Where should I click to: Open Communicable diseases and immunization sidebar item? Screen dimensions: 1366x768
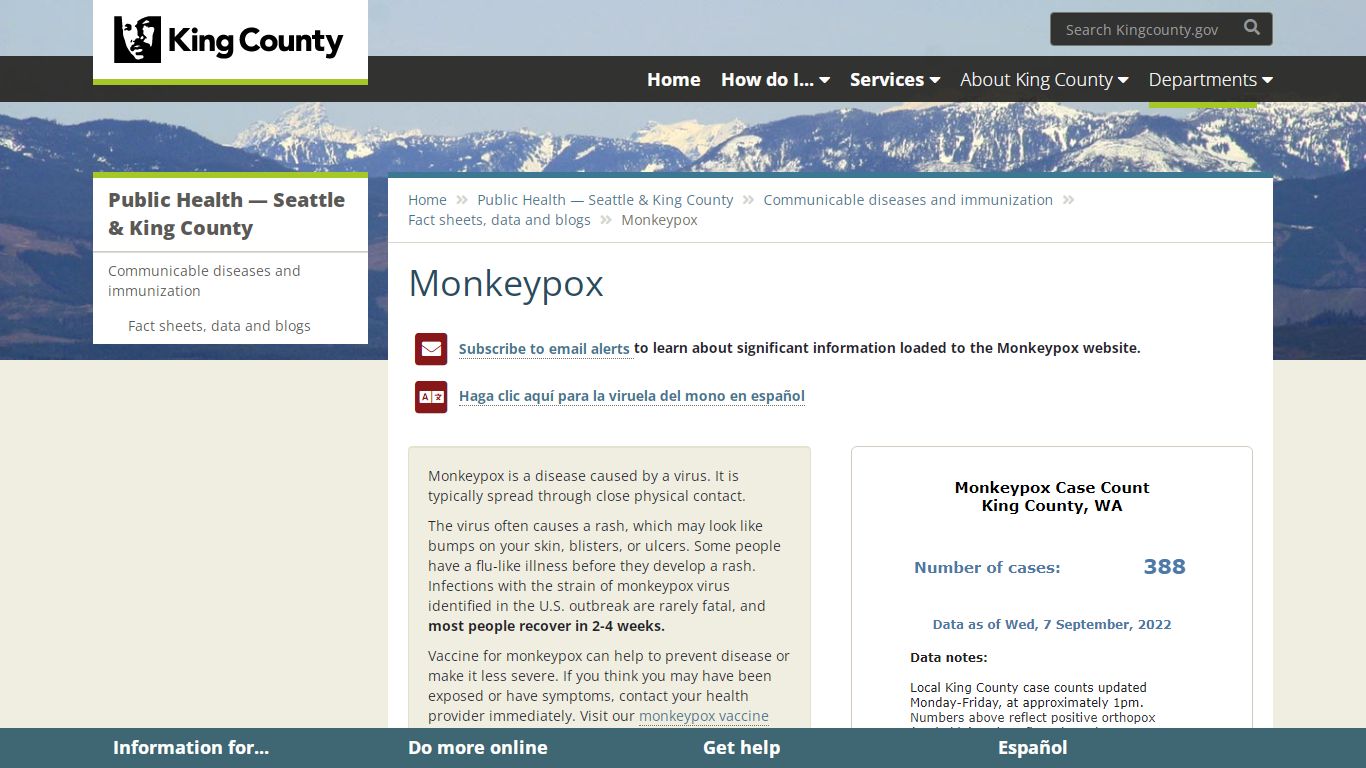[x=204, y=281]
